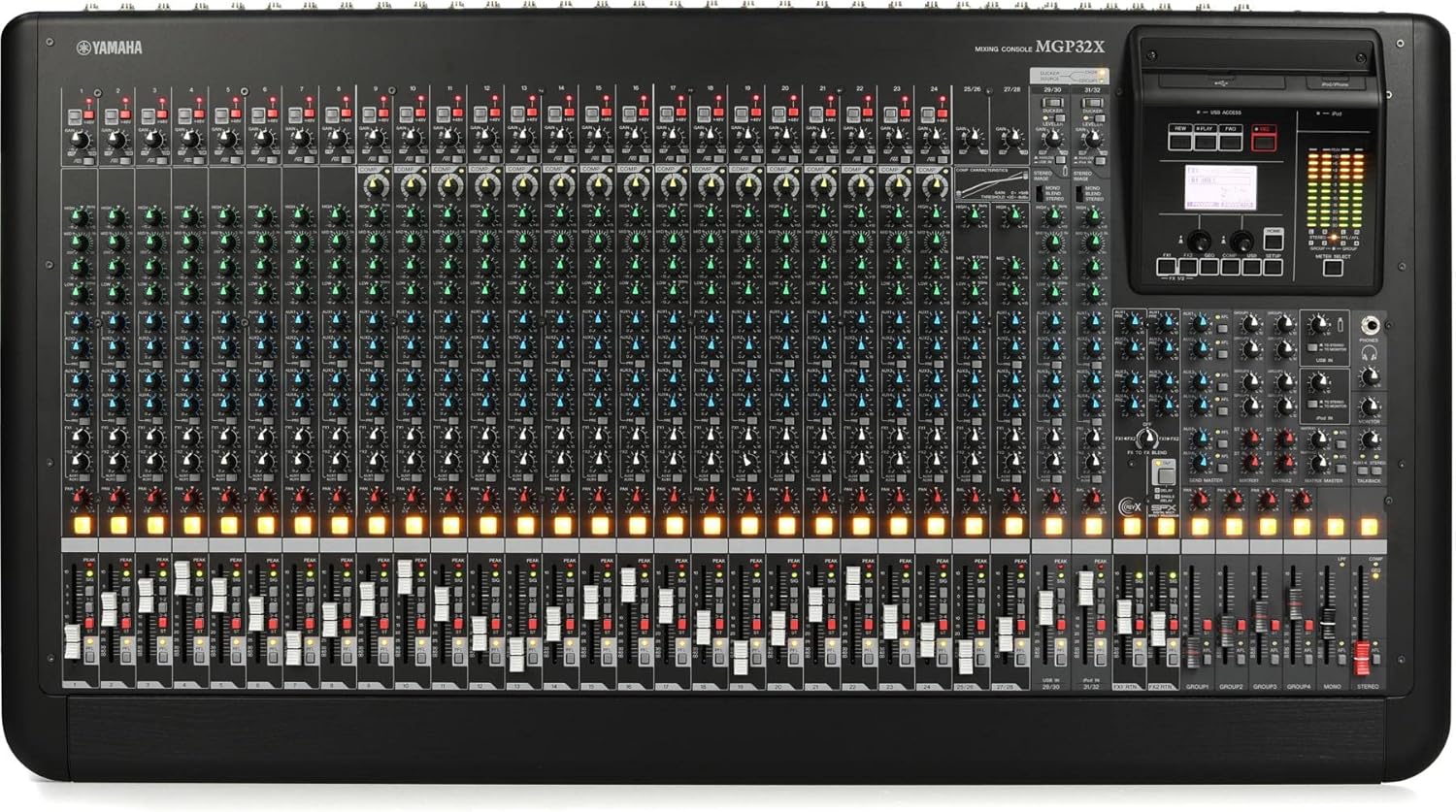Flip the TO STEREO/TO MONITOR switch for USB IN
This screenshot has width=1456, height=812.
(x=1312, y=347)
